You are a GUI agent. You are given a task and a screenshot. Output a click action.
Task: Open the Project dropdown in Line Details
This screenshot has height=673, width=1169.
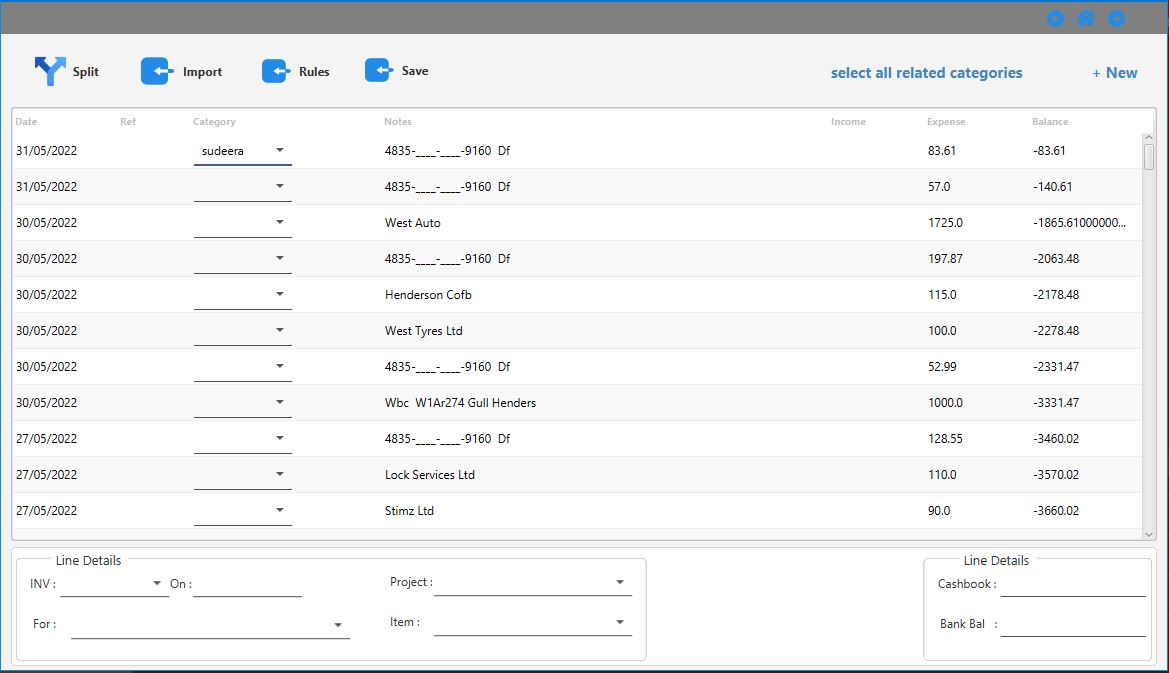pyautogui.click(x=620, y=582)
